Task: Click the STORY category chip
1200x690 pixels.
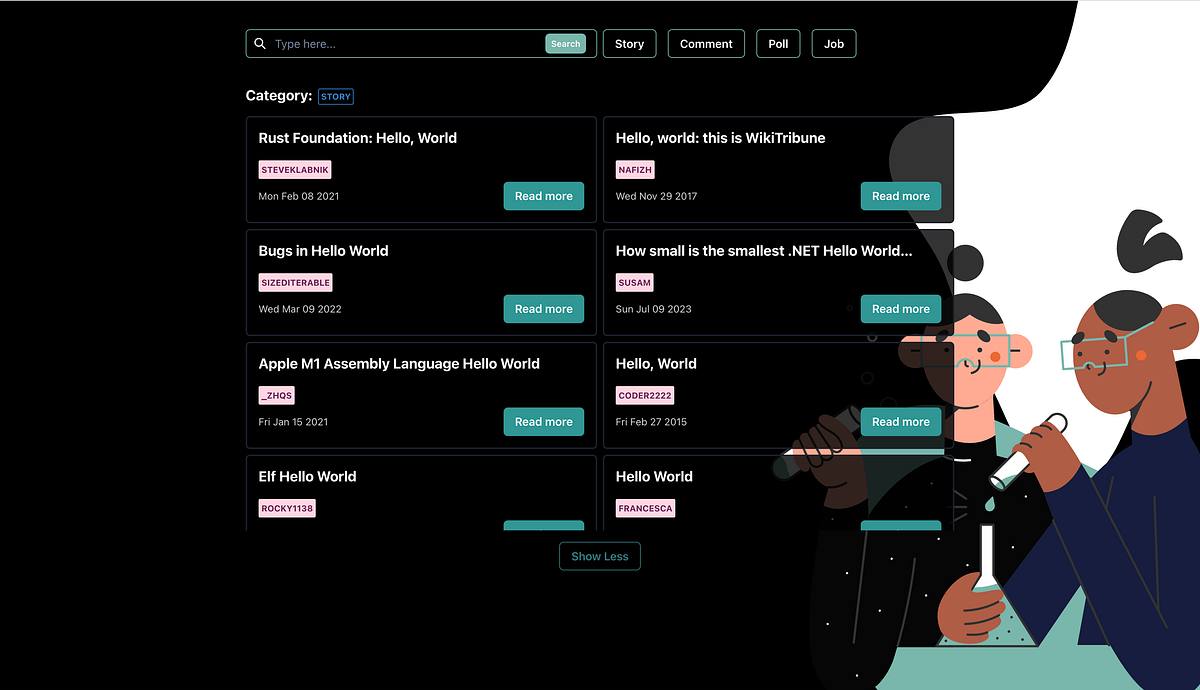Action: click(x=335, y=96)
